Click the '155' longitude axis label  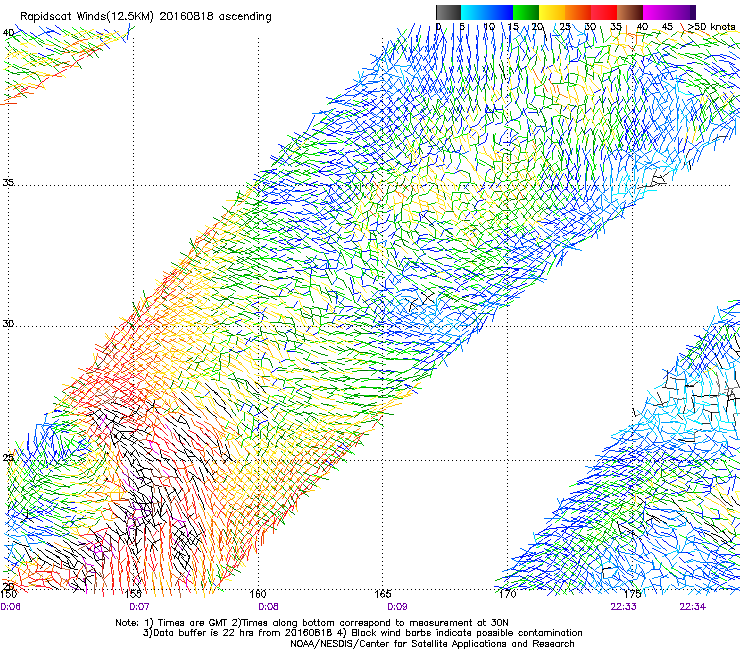134,594
